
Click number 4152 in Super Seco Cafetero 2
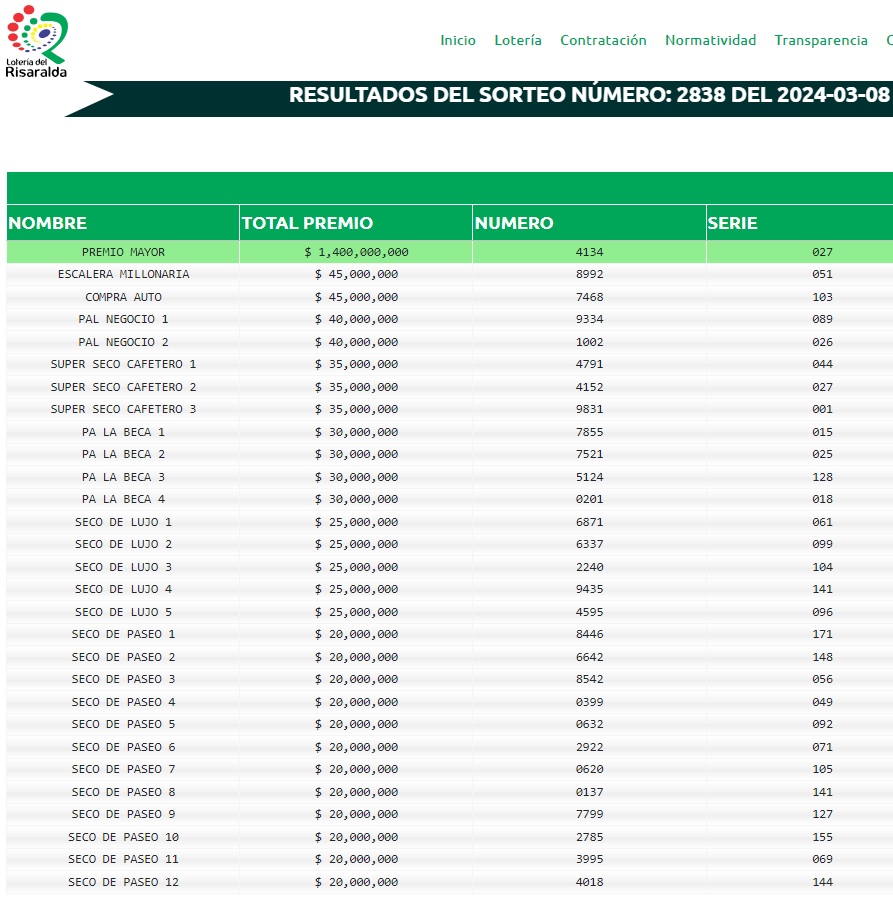pos(590,387)
